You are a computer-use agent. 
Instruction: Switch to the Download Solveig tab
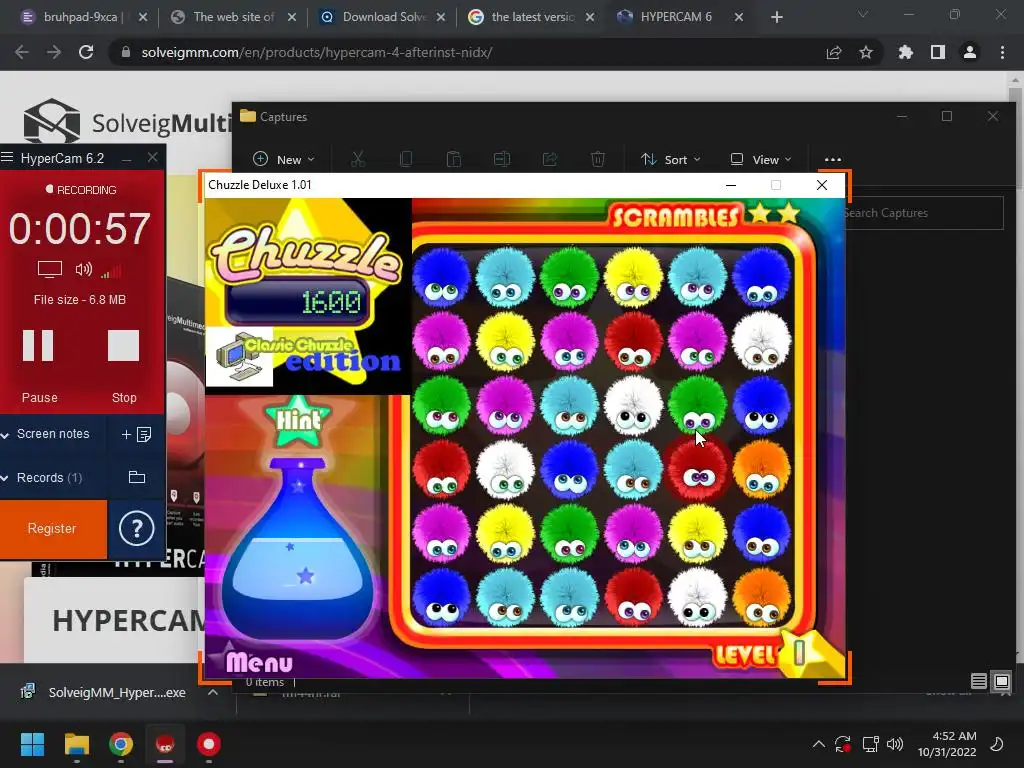point(383,17)
